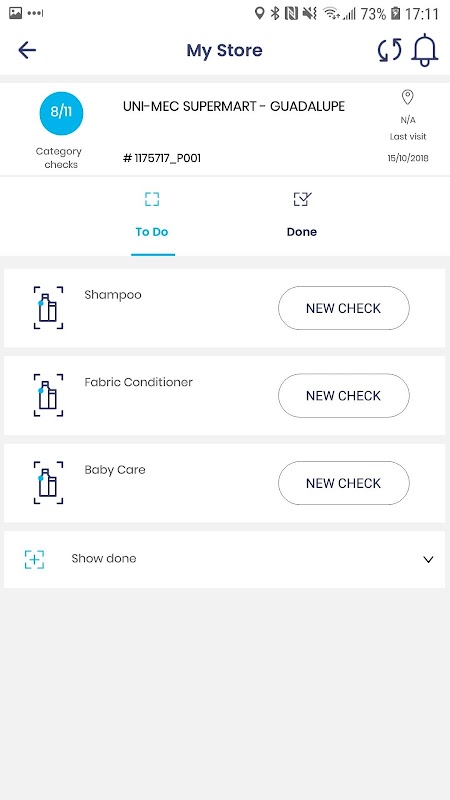The width and height of the screenshot is (450, 800).
Task: Tap the location pin icon
Action: click(407, 97)
